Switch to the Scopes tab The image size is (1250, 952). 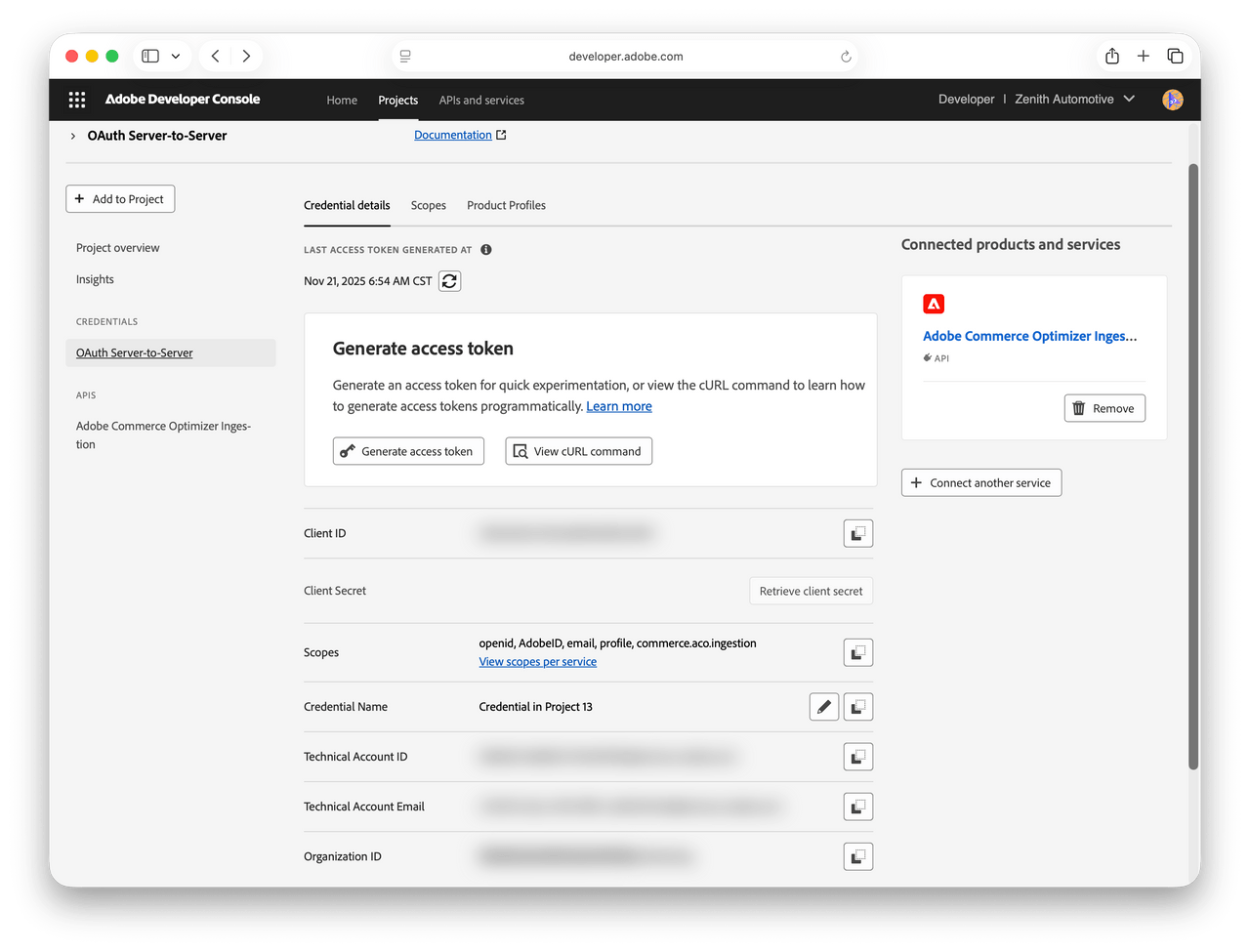click(429, 205)
